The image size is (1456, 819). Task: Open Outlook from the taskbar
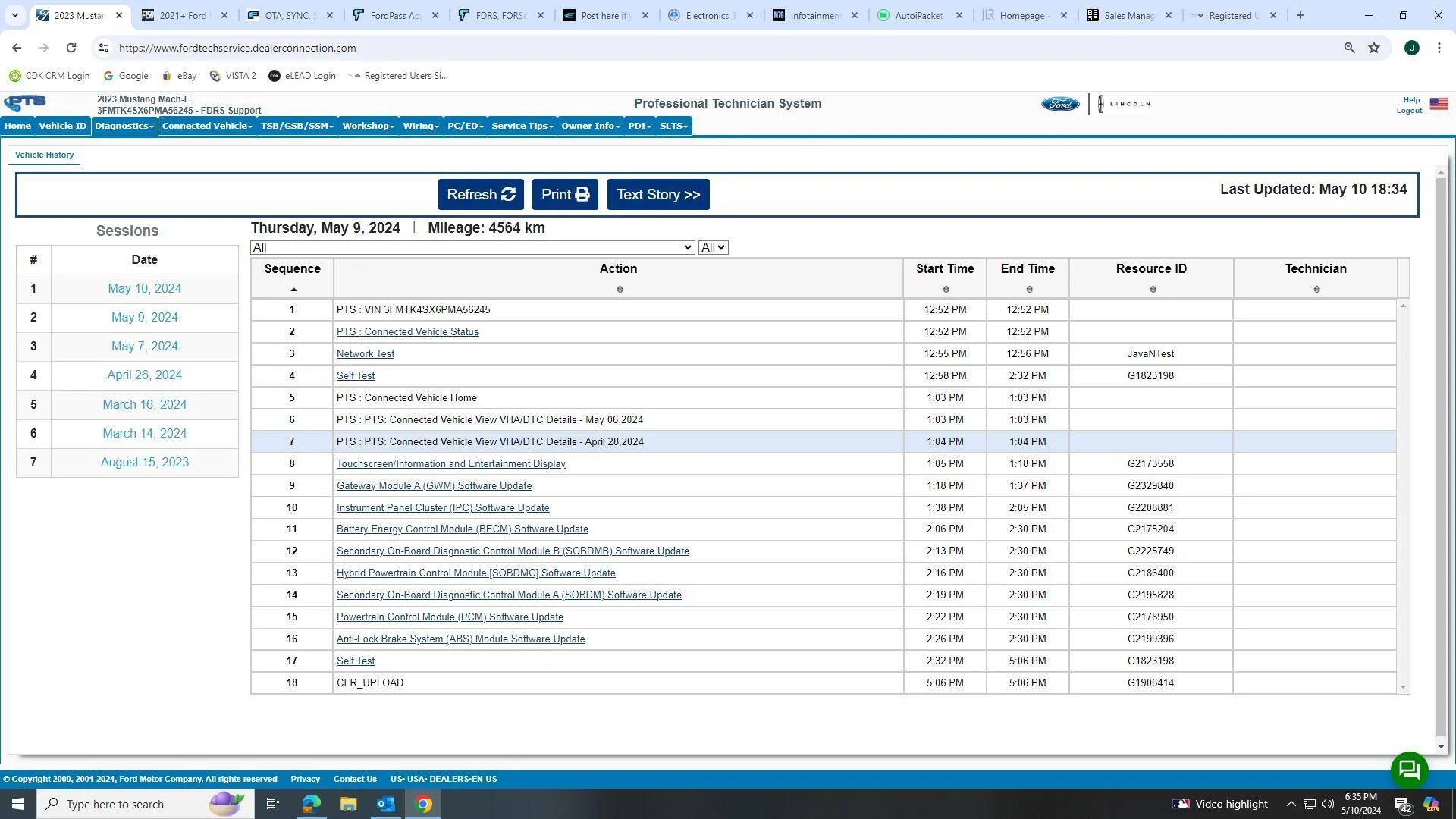click(x=386, y=804)
